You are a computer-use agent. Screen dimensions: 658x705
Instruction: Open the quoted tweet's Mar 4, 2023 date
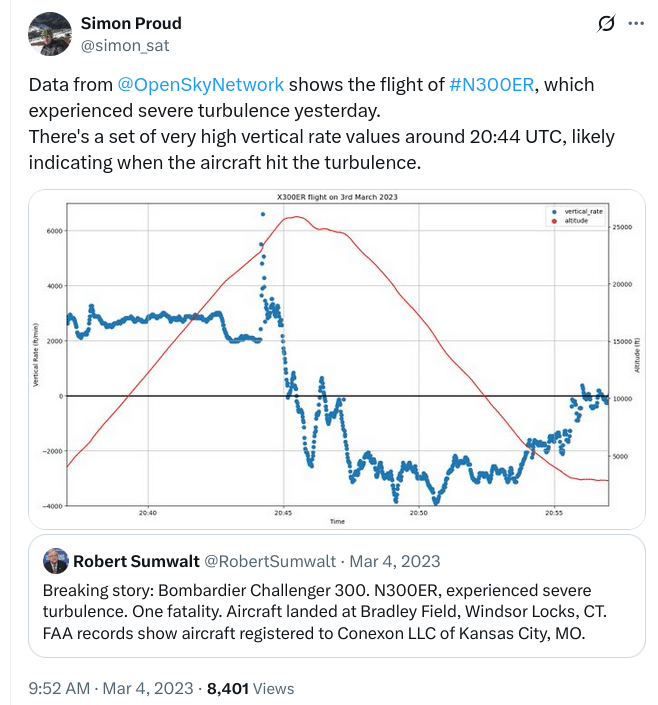394,561
